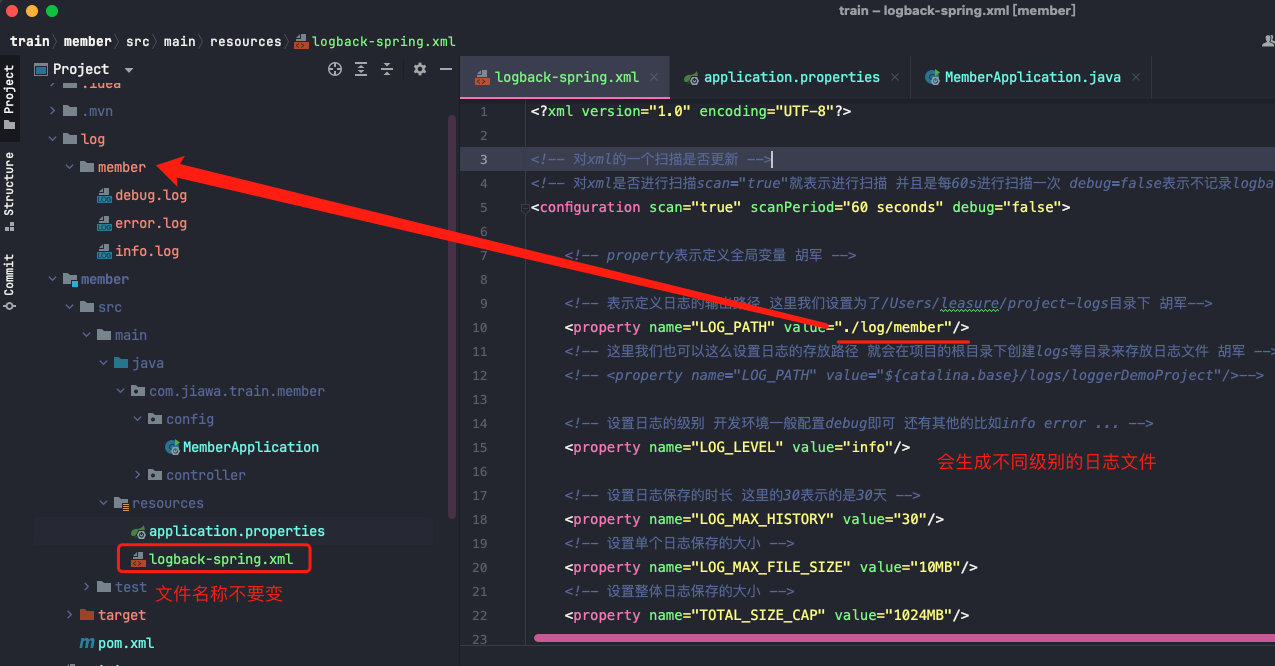The height and width of the screenshot is (666, 1275).
Task: Click the .mvn folder icon
Action: click(x=70, y=111)
